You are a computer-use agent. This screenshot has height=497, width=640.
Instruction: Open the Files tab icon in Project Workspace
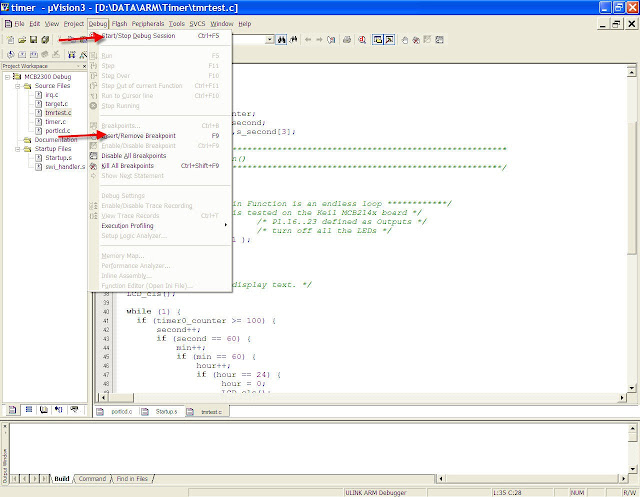tap(13, 410)
